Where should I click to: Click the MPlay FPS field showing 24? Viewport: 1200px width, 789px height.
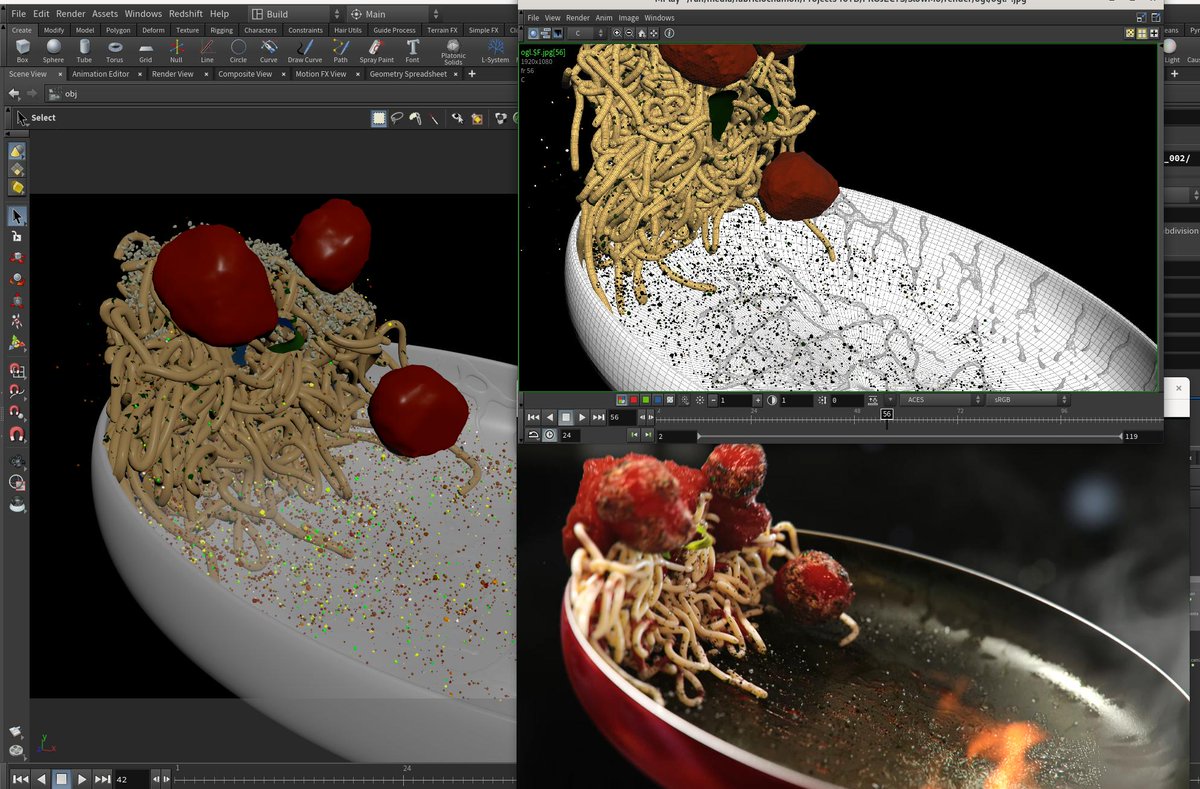[572, 435]
